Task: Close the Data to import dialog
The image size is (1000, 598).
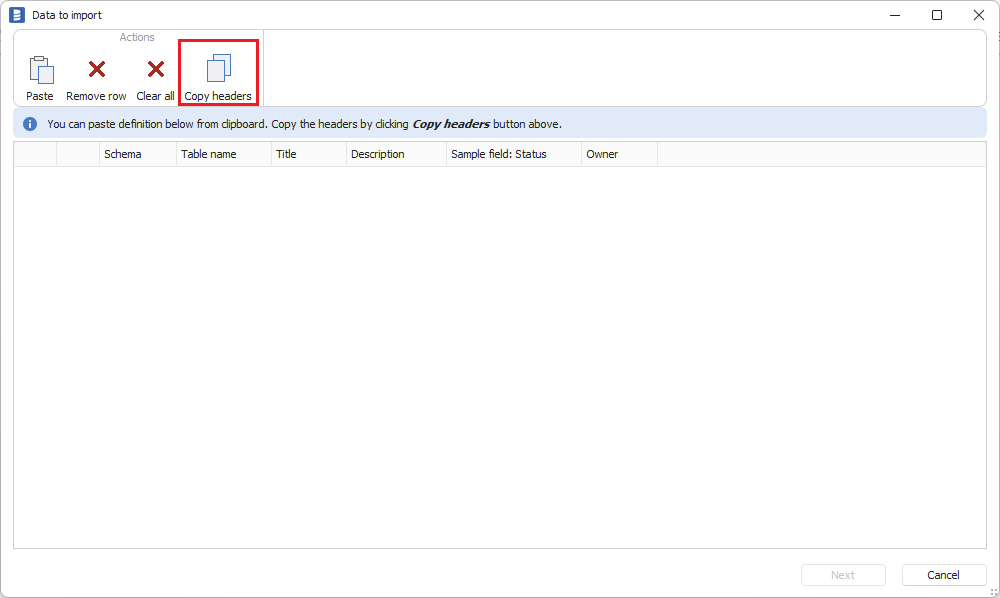Action: tap(979, 15)
